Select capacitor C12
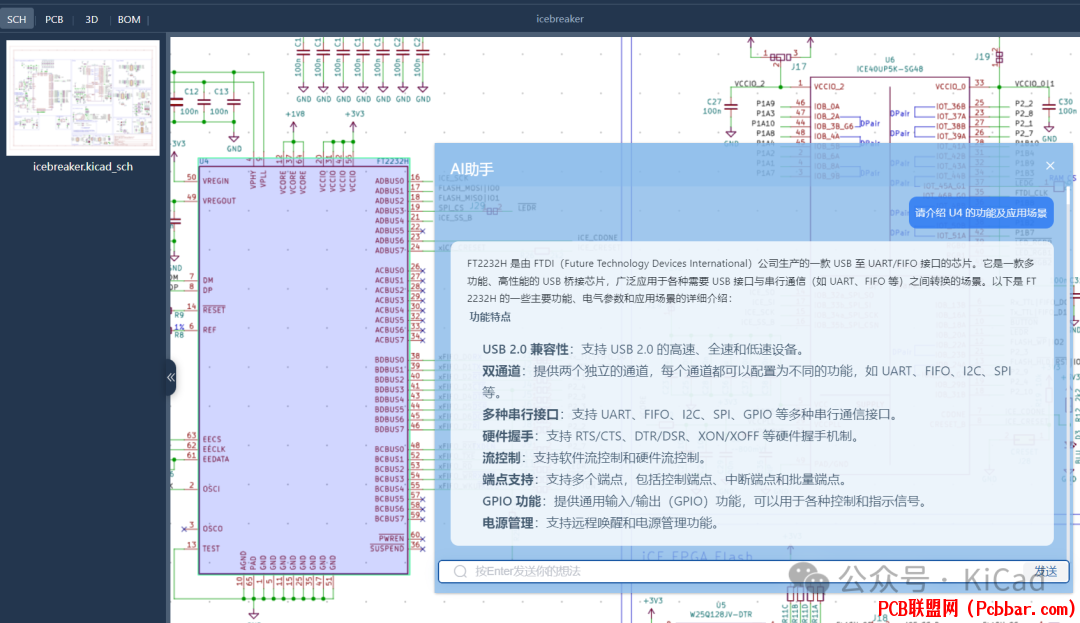 (x=203, y=101)
